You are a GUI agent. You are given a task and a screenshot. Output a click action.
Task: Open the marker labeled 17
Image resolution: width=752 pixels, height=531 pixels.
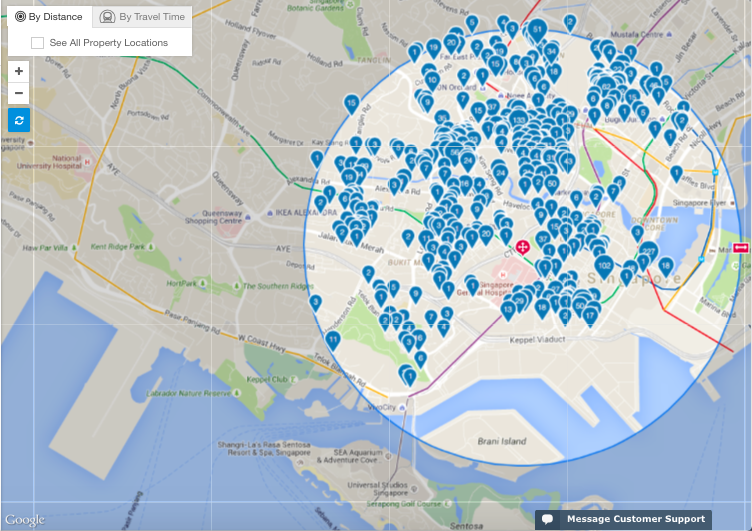(x=590, y=318)
